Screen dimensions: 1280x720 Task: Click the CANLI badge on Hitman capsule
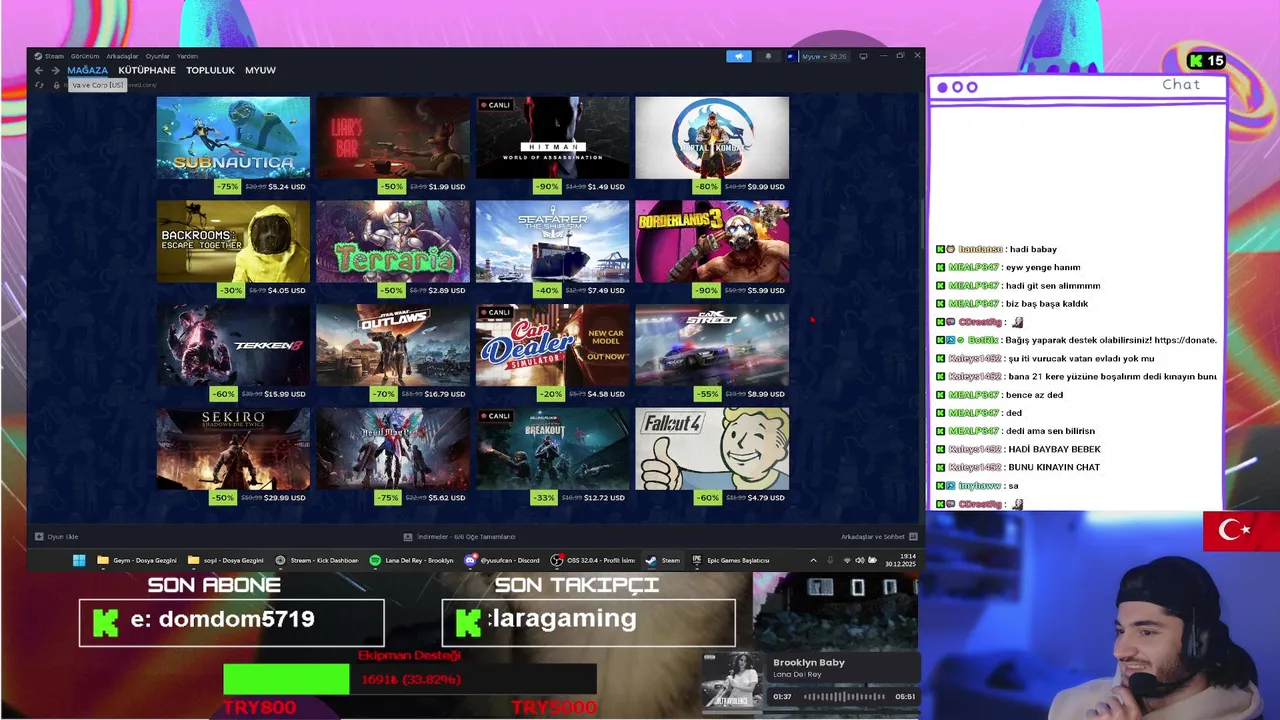point(495,105)
